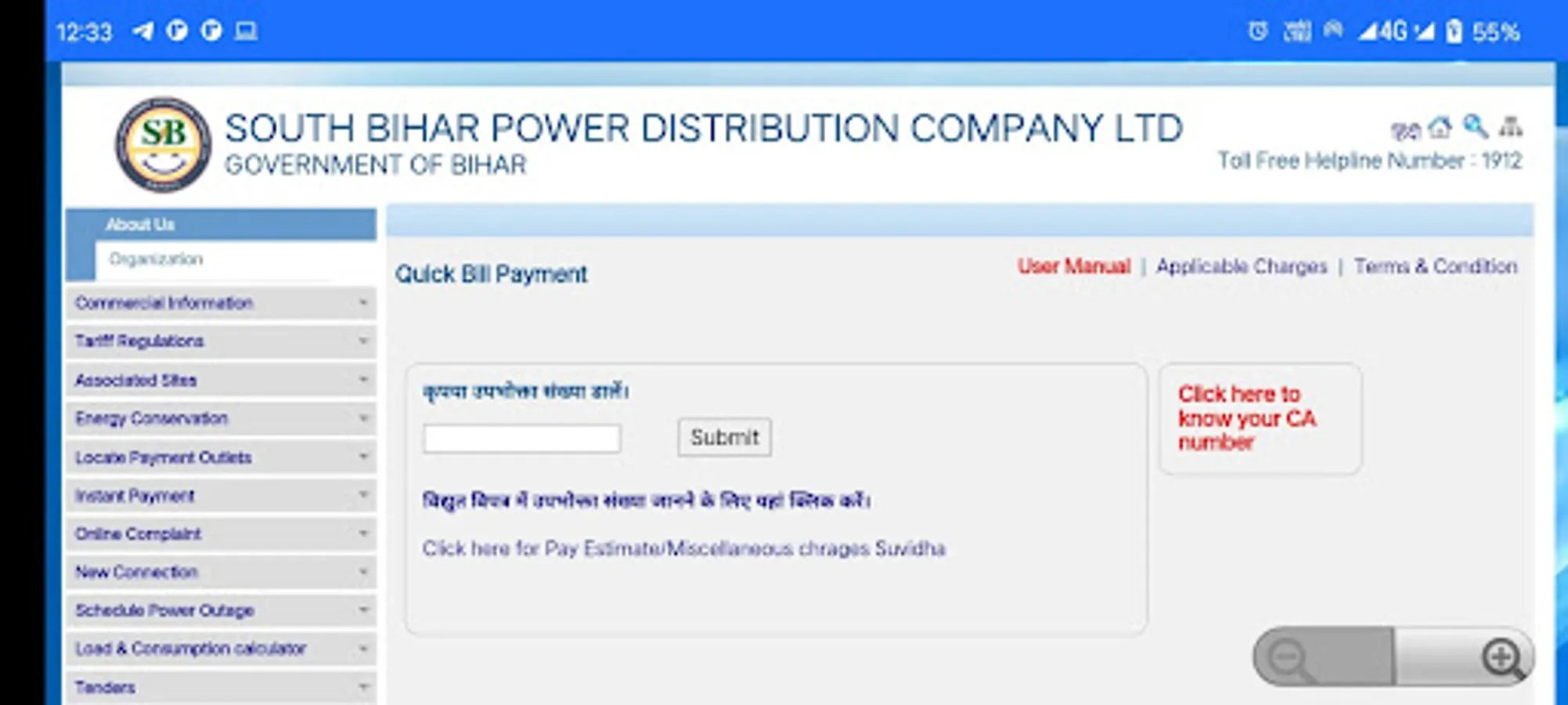Image resolution: width=1568 pixels, height=705 pixels.
Task: Open Load & Consumption calculator menu item
Action: [221, 649]
